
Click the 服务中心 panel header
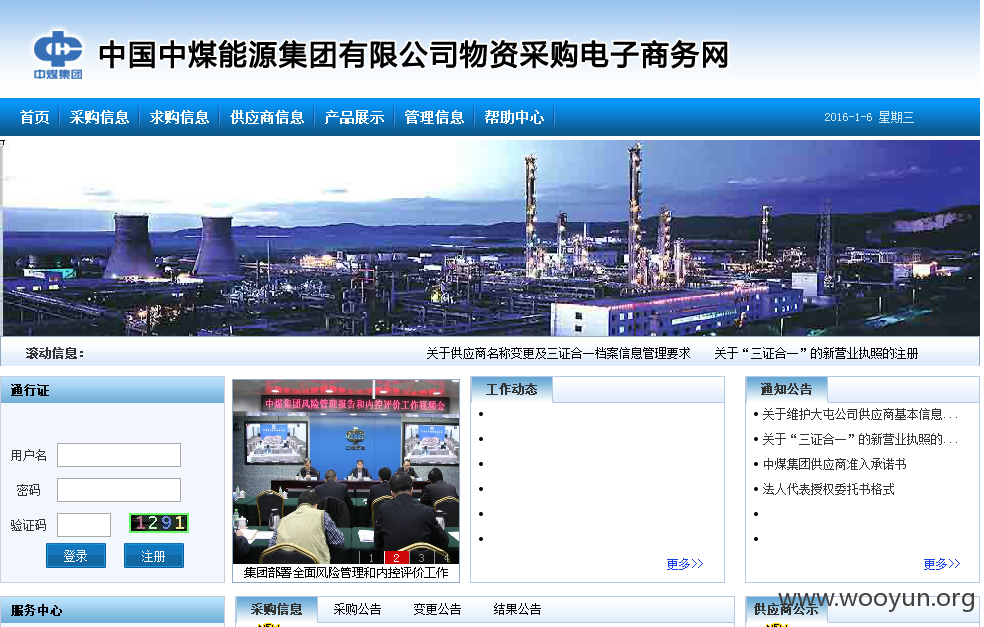click(112, 610)
